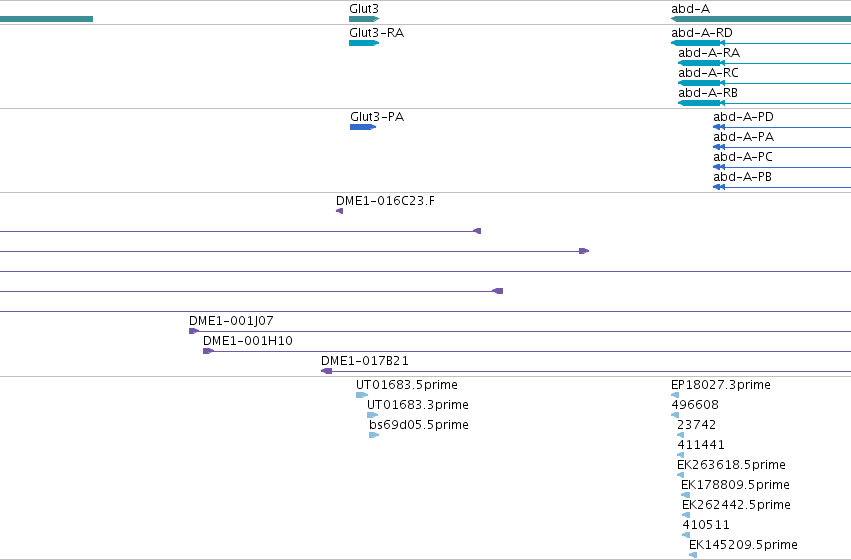The height and width of the screenshot is (560, 851).
Task: Click the 23742 feature label
Action: [696, 425]
